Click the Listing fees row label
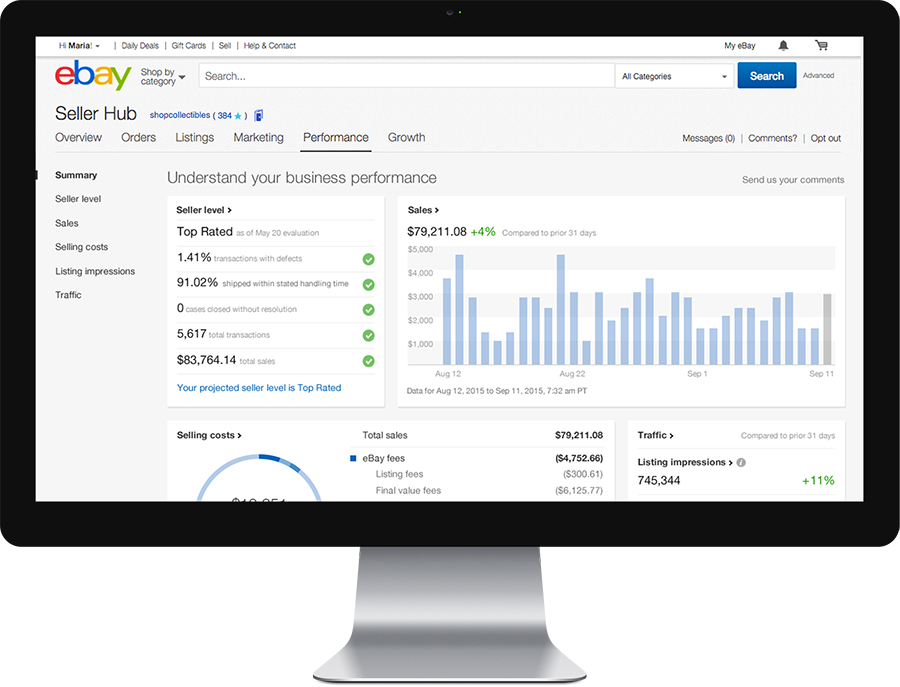900x687 pixels. (x=399, y=474)
